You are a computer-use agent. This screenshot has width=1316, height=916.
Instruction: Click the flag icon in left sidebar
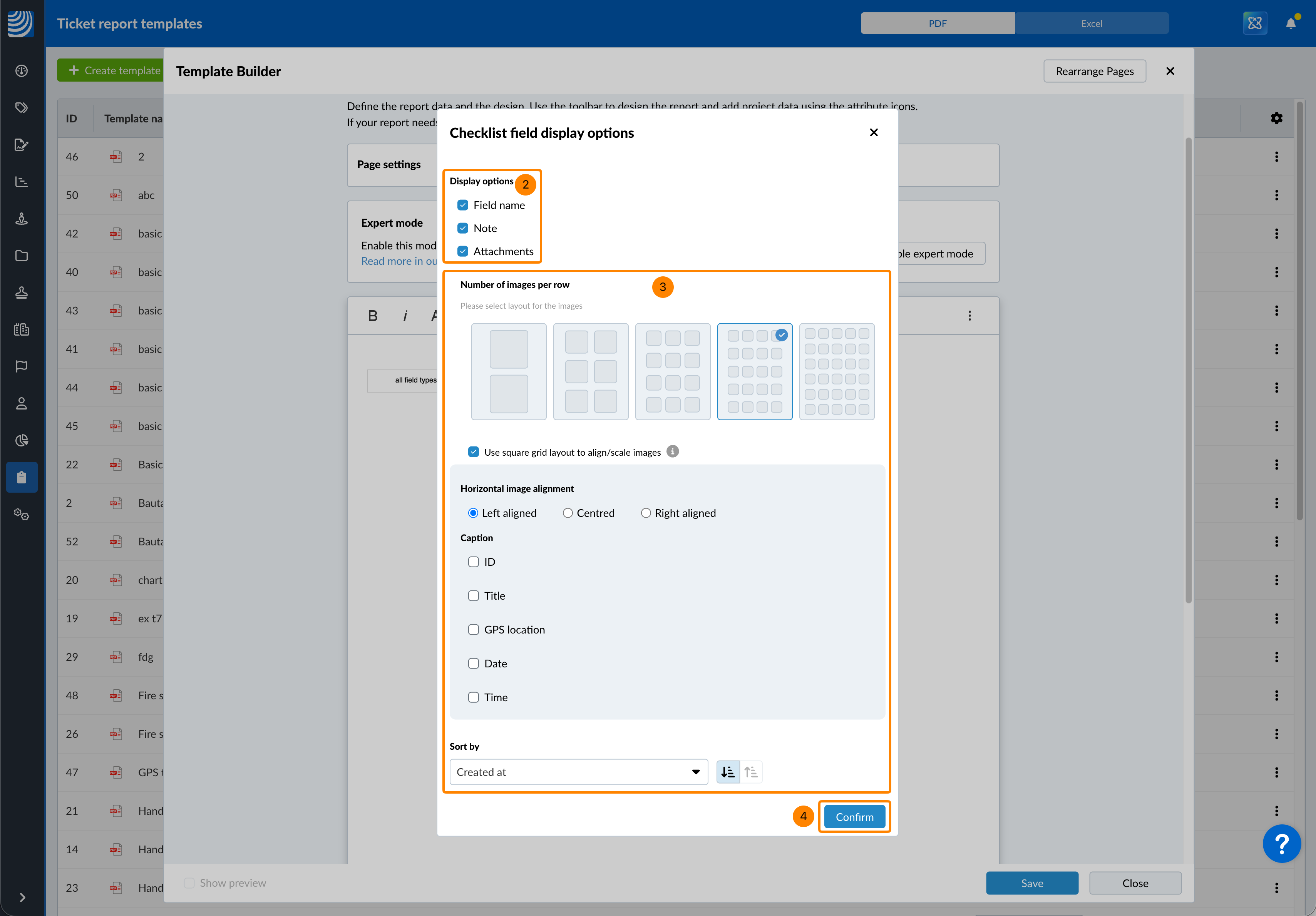pyautogui.click(x=22, y=366)
